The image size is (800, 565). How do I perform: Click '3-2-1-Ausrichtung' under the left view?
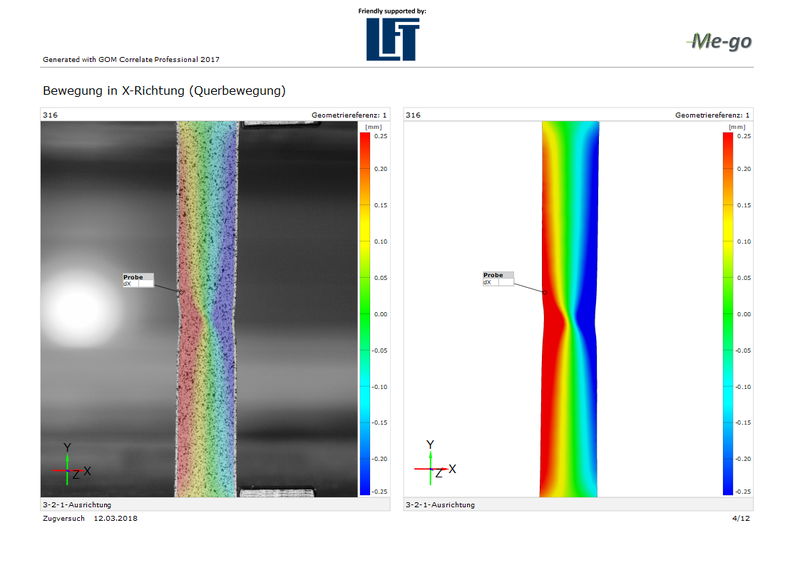click(x=77, y=505)
